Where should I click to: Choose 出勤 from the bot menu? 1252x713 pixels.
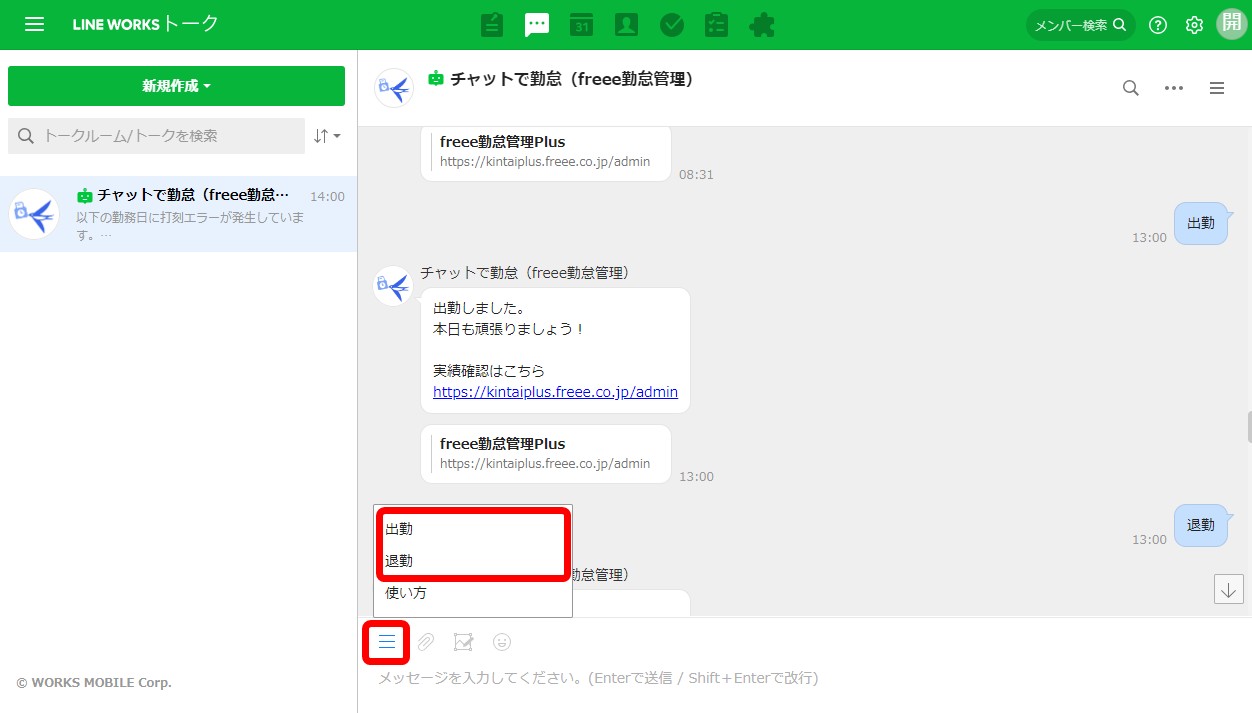coord(473,529)
